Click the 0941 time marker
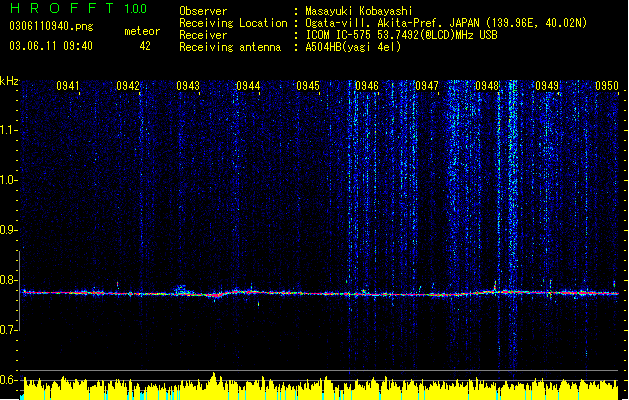Screen dimensions: 629x400 pyautogui.click(x=68, y=86)
